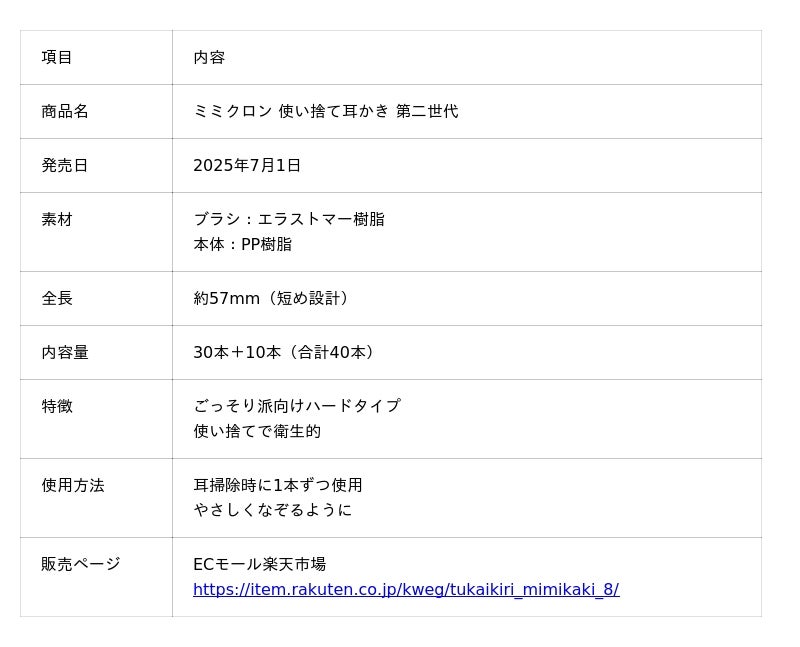This screenshot has height=647, width=800.
Task: Click the 使い捨てで衛生的 text
Action: 257,432
